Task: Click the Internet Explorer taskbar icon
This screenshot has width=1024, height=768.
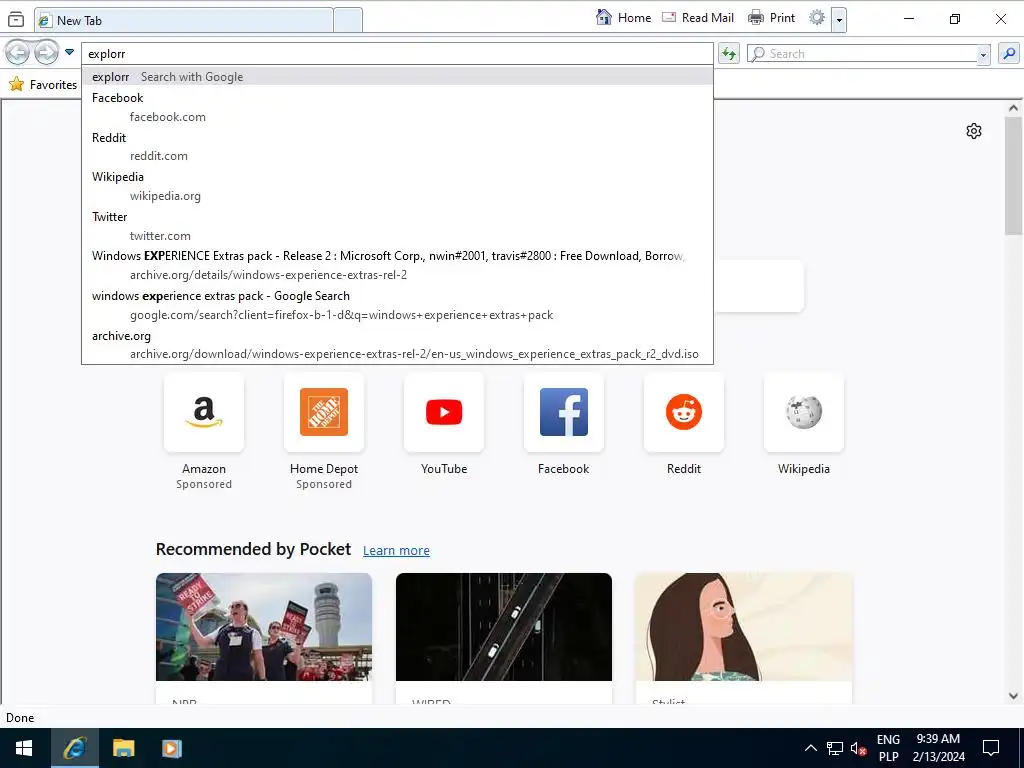Action: pos(74,748)
